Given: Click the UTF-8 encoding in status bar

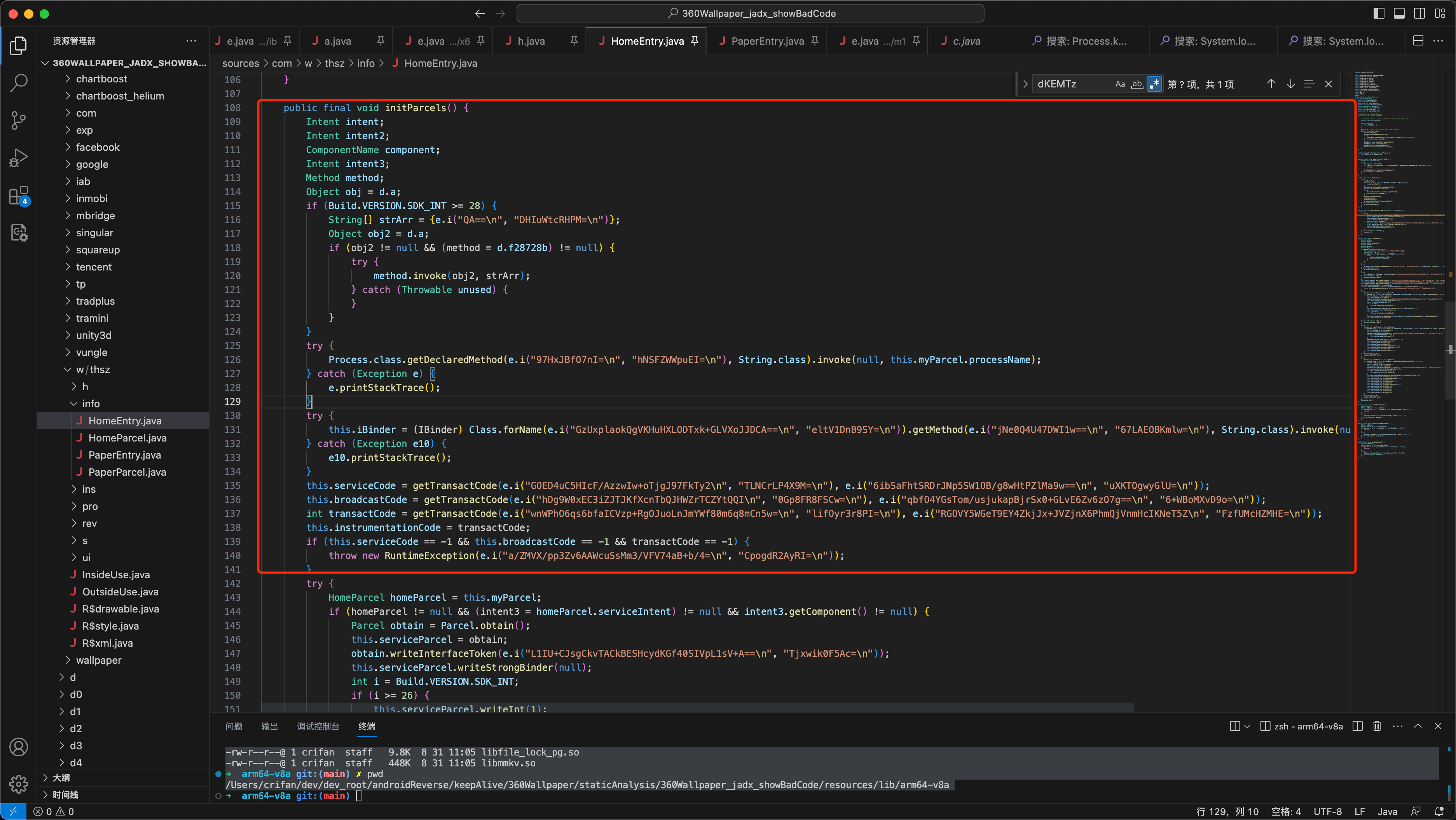Looking at the screenshot, I should pyautogui.click(x=1327, y=811).
